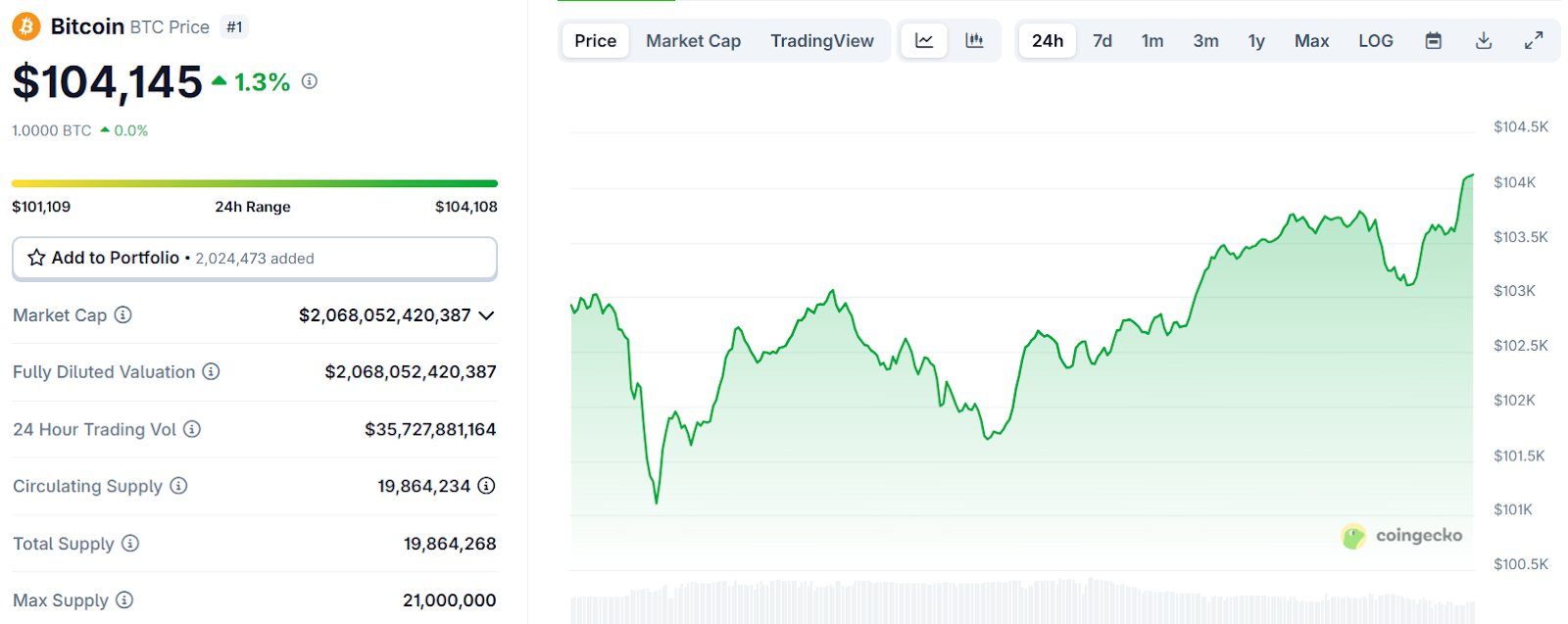
Task: Select 7d time range
Action: tap(1102, 40)
